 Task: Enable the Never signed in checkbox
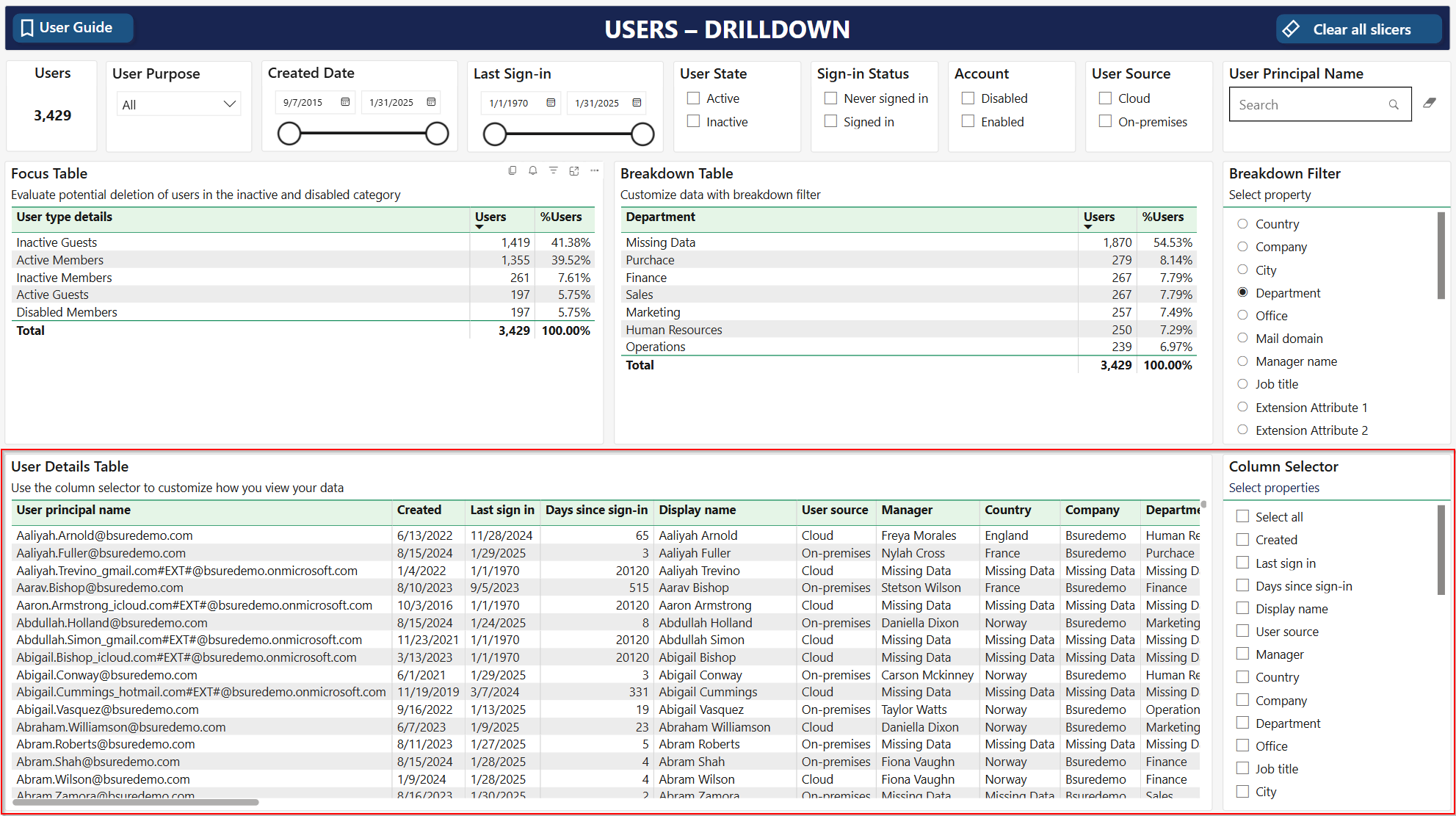[830, 98]
